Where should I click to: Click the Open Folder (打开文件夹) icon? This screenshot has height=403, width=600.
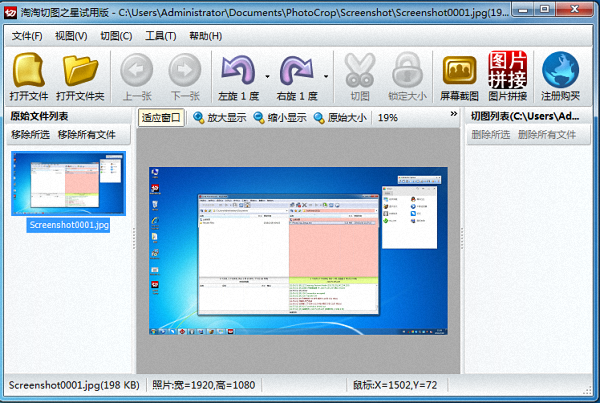(x=81, y=70)
